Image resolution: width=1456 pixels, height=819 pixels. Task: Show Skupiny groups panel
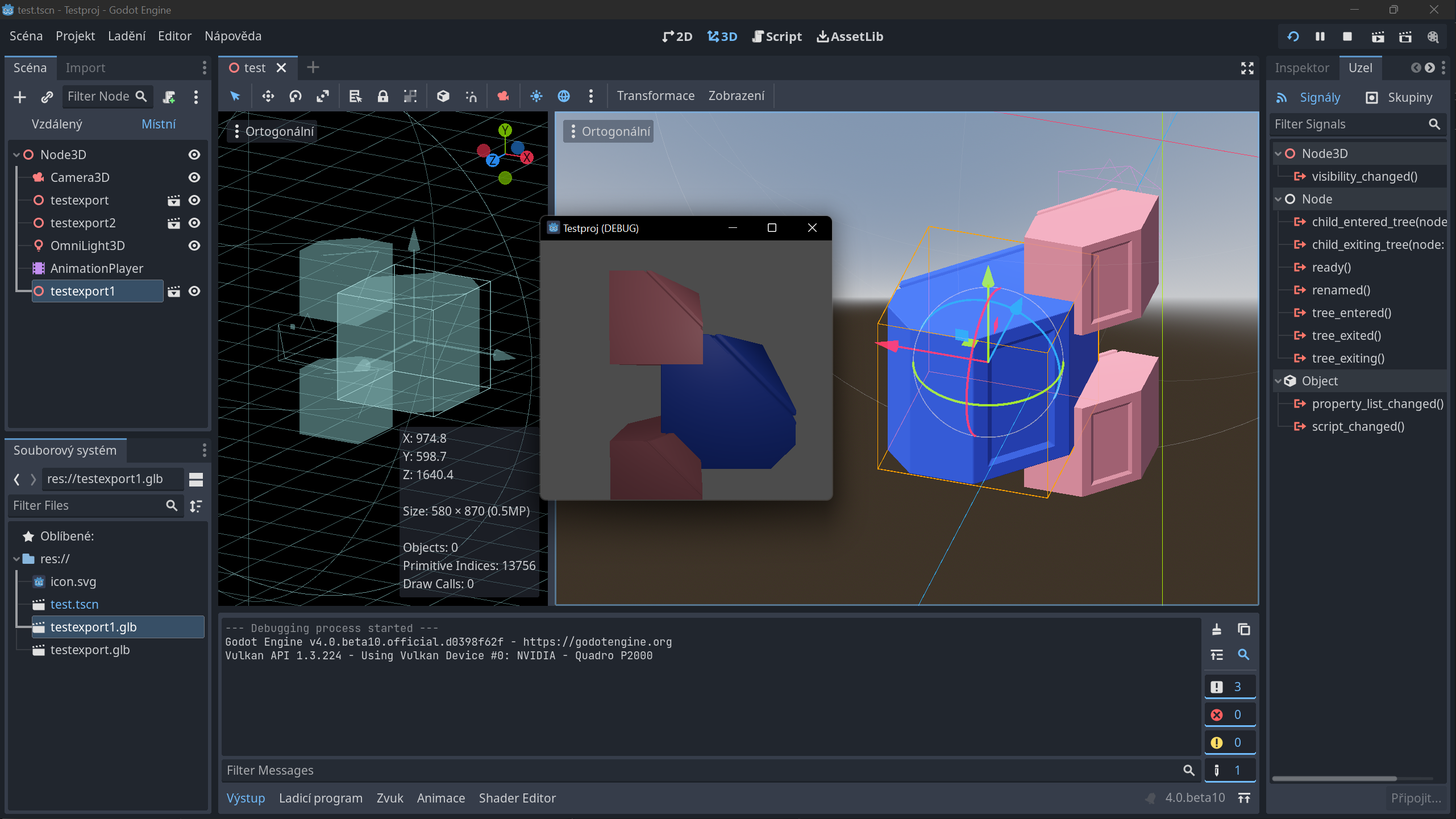point(1399,98)
